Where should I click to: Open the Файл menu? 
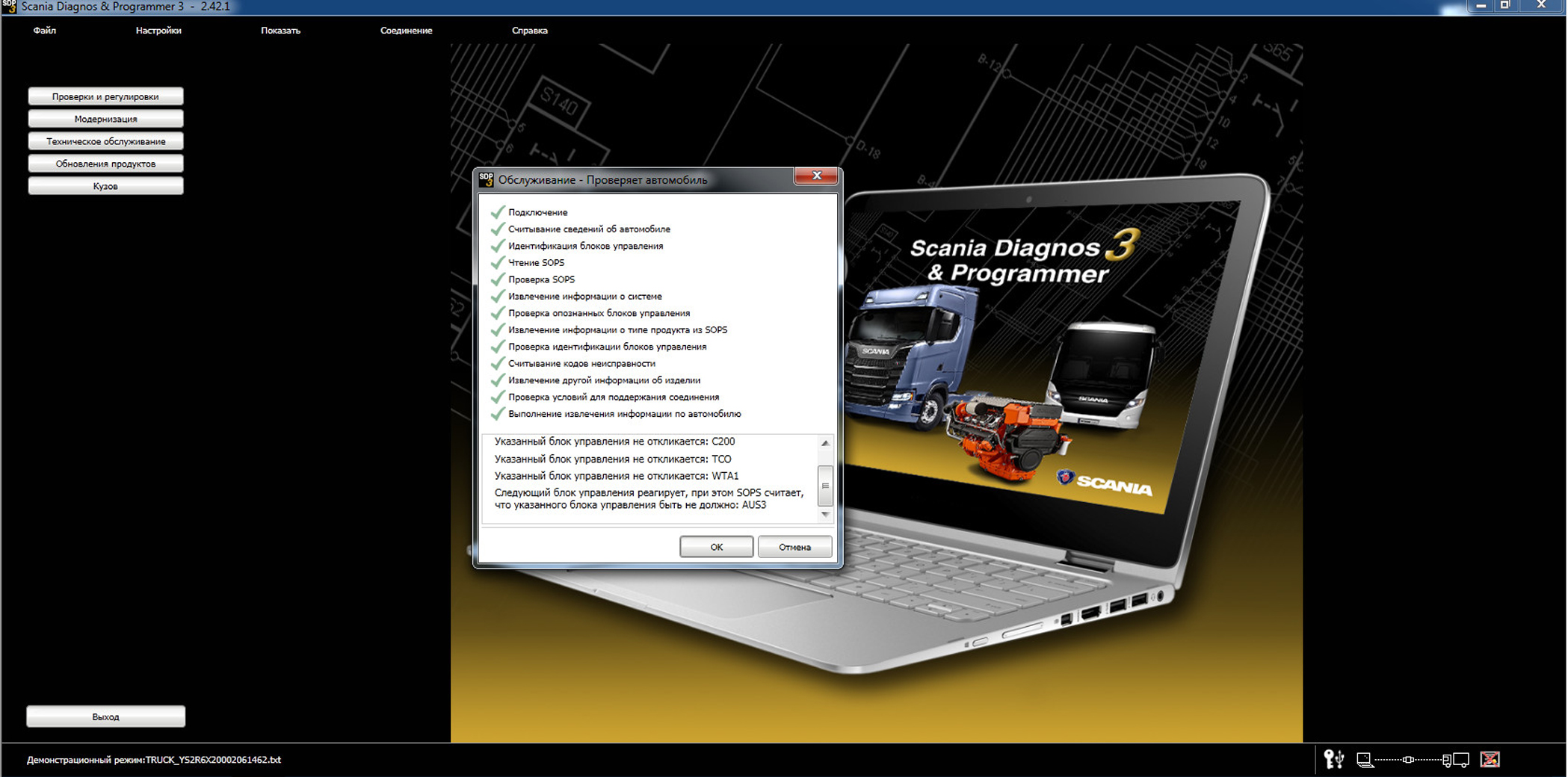pos(45,31)
